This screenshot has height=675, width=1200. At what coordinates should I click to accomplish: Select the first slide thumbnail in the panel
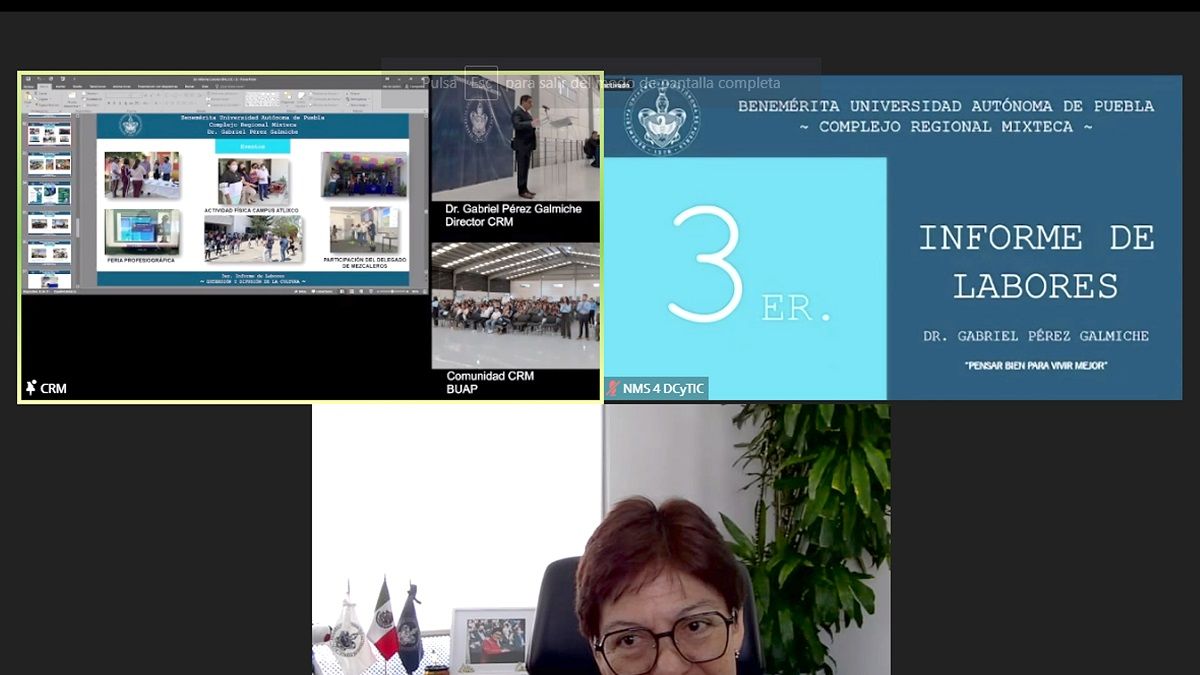50,135
